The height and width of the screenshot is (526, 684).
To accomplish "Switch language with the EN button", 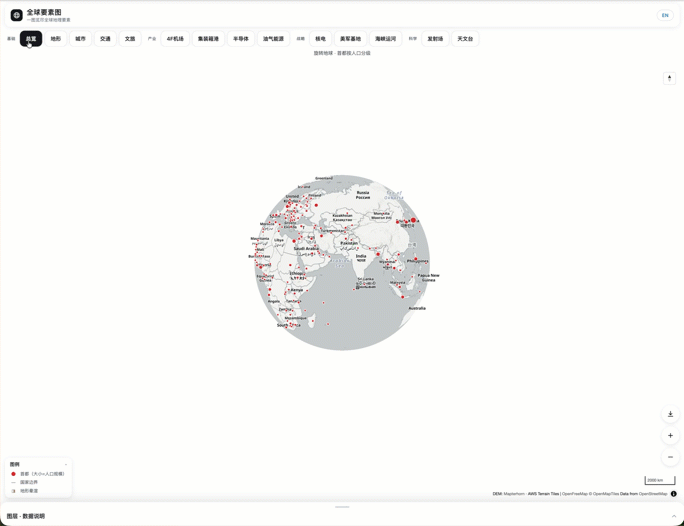I will point(665,15).
